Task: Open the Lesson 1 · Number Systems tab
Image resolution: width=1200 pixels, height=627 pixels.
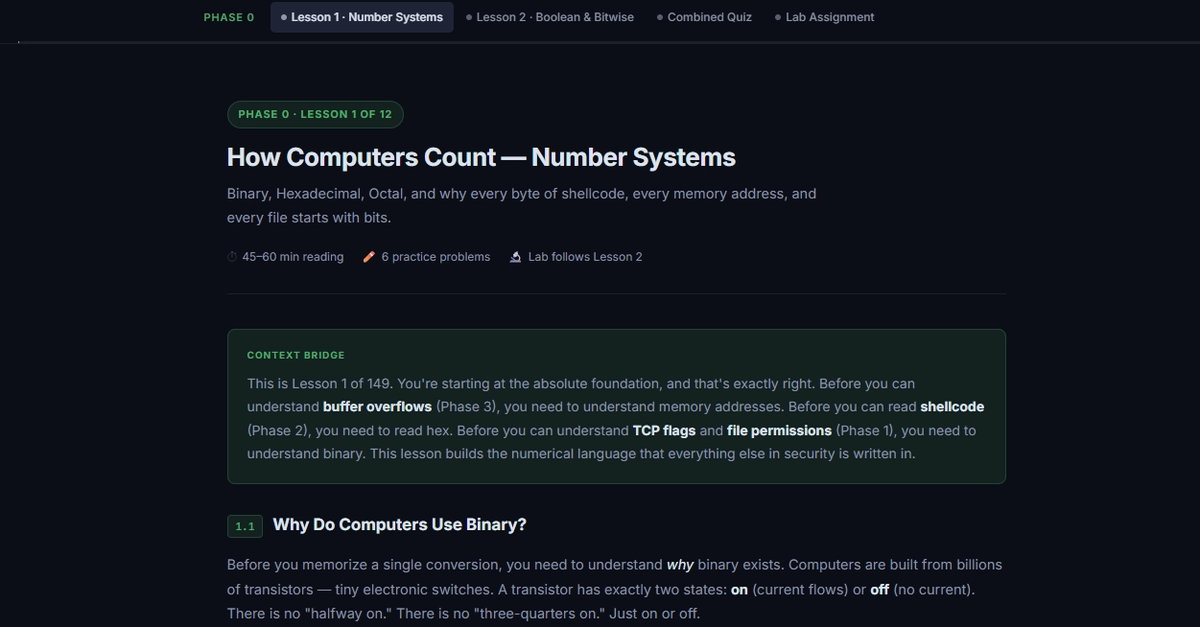Action: 362,17
